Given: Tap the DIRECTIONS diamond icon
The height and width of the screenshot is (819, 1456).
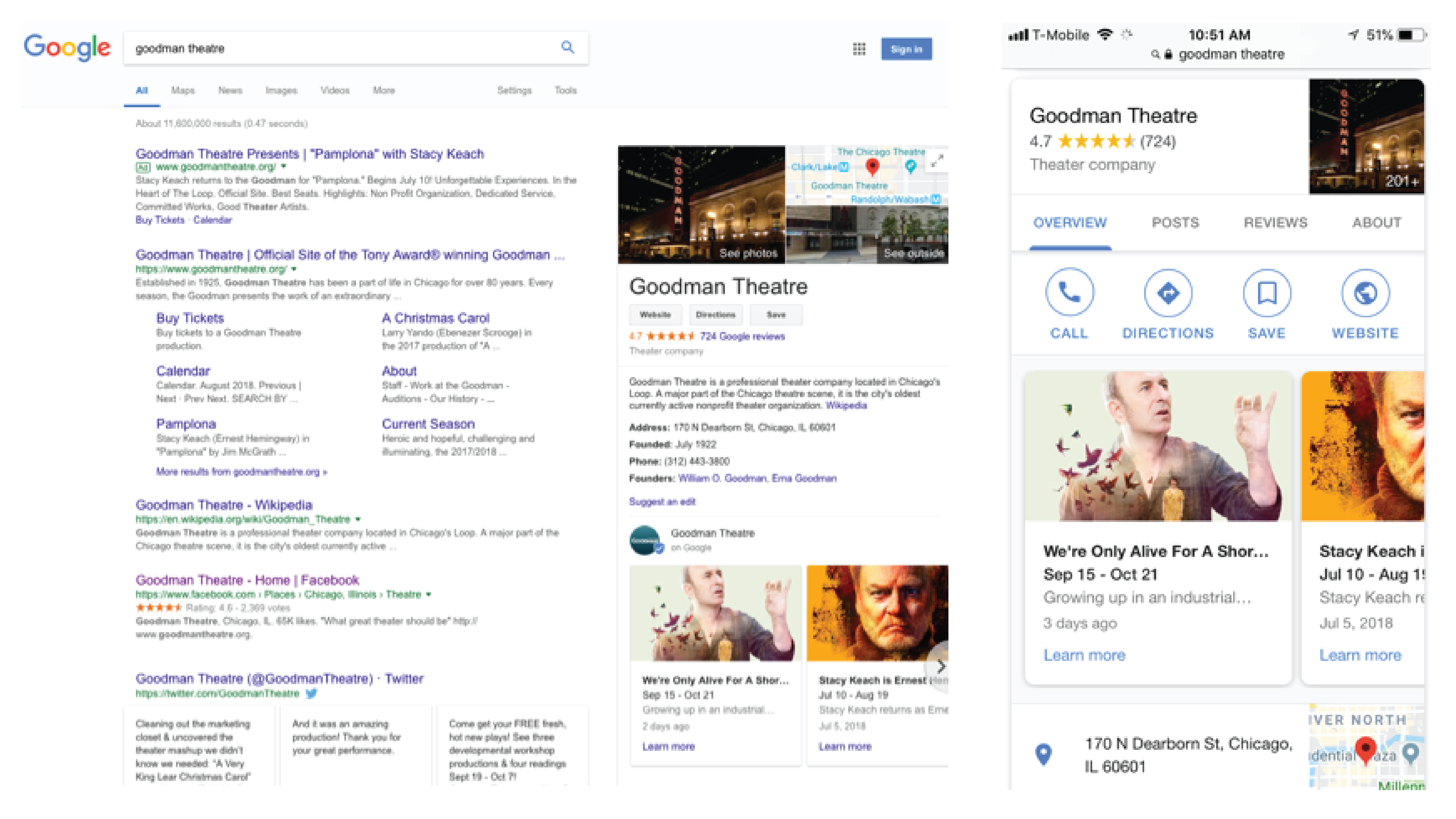Looking at the screenshot, I should [x=1168, y=293].
